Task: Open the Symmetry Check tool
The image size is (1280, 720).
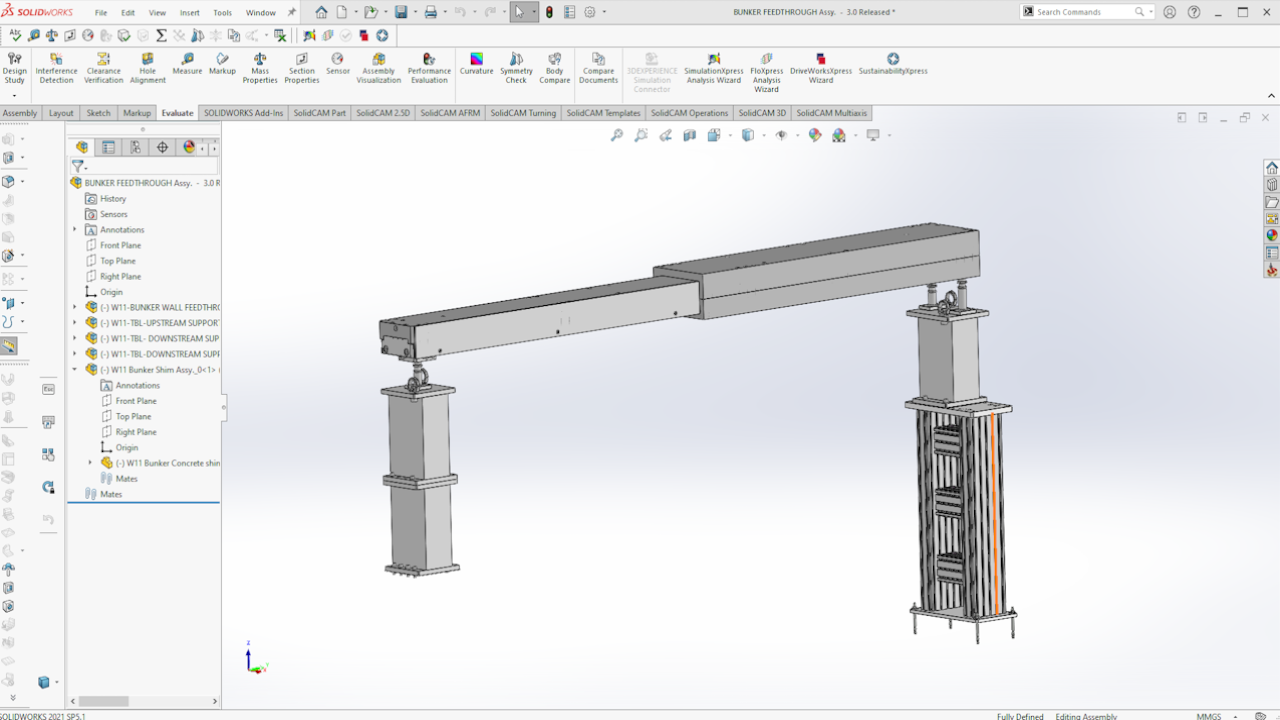Action: [x=516, y=66]
